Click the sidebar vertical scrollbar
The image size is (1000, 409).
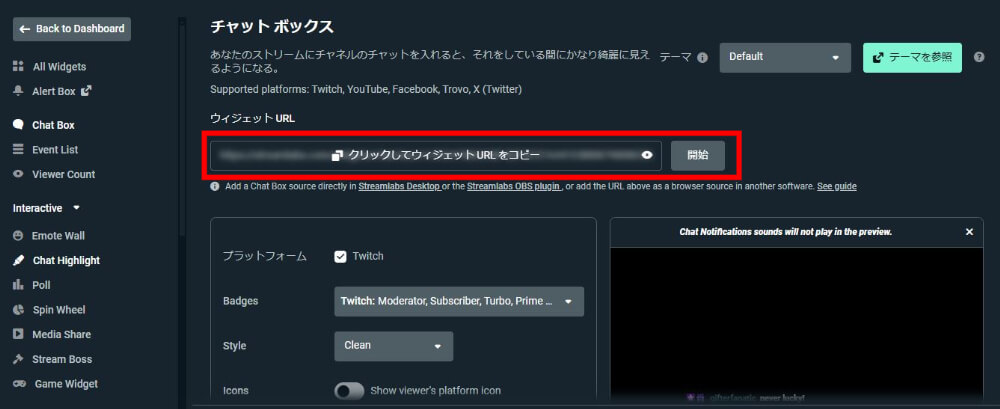click(x=182, y=128)
